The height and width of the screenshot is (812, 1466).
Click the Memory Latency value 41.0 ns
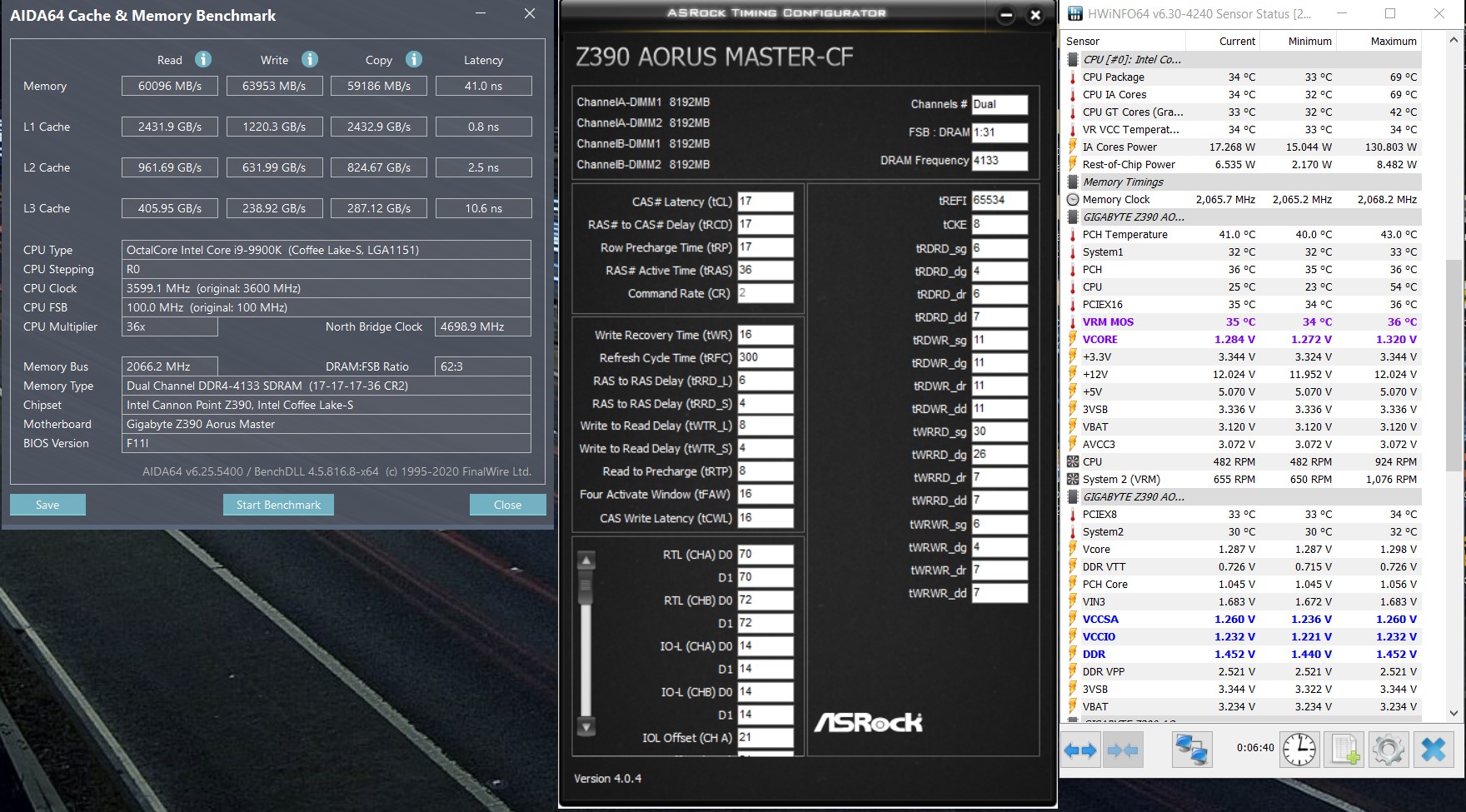[x=483, y=86]
